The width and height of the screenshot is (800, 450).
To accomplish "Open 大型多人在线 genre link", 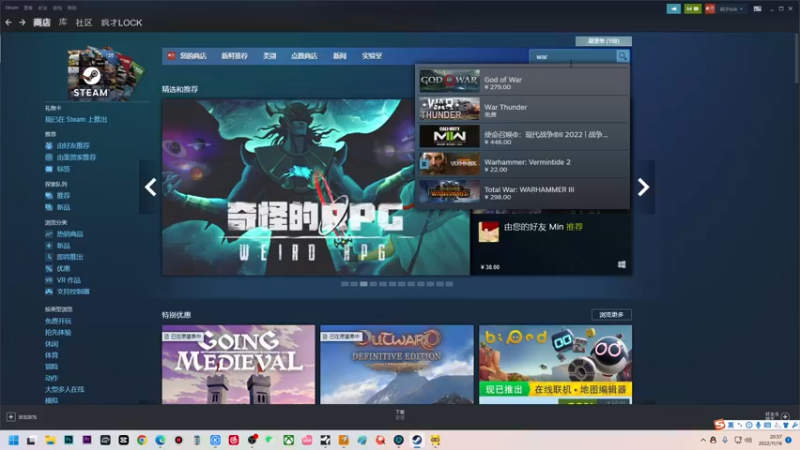I will 65,389.
